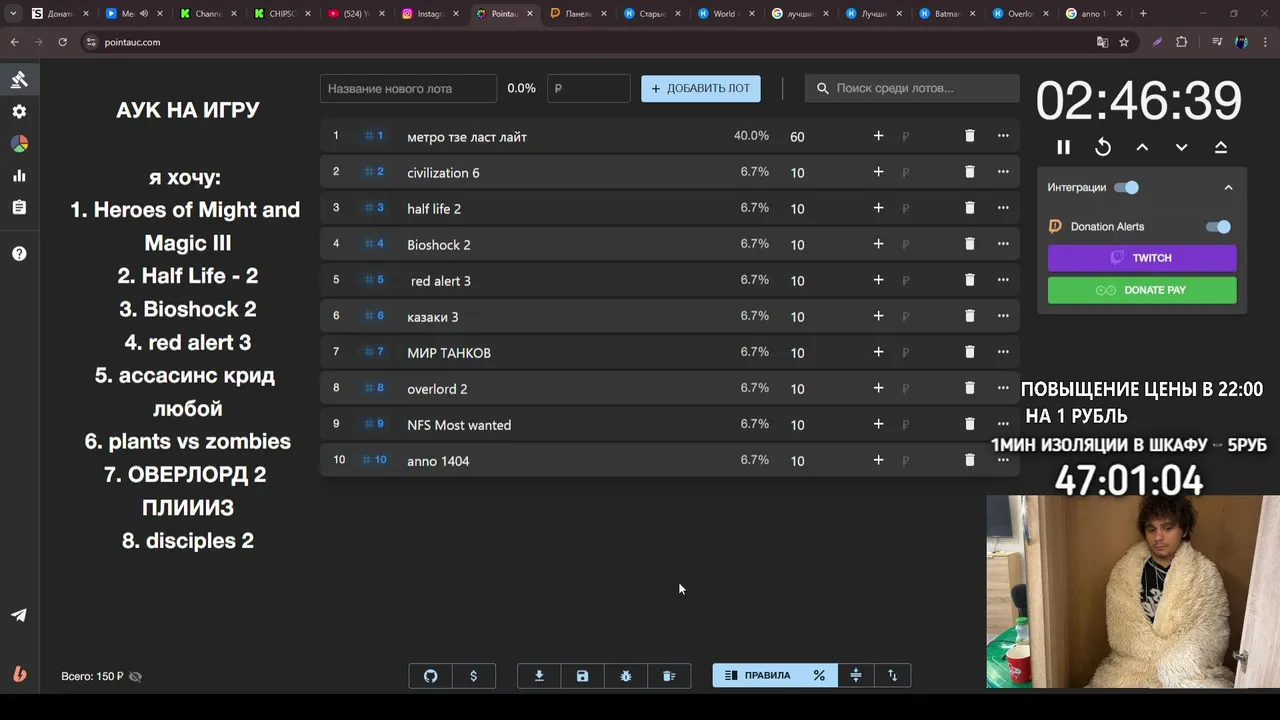Open more options for Bioshock 2 lot
This screenshot has height=720, width=1280.
(x=1003, y=244)
